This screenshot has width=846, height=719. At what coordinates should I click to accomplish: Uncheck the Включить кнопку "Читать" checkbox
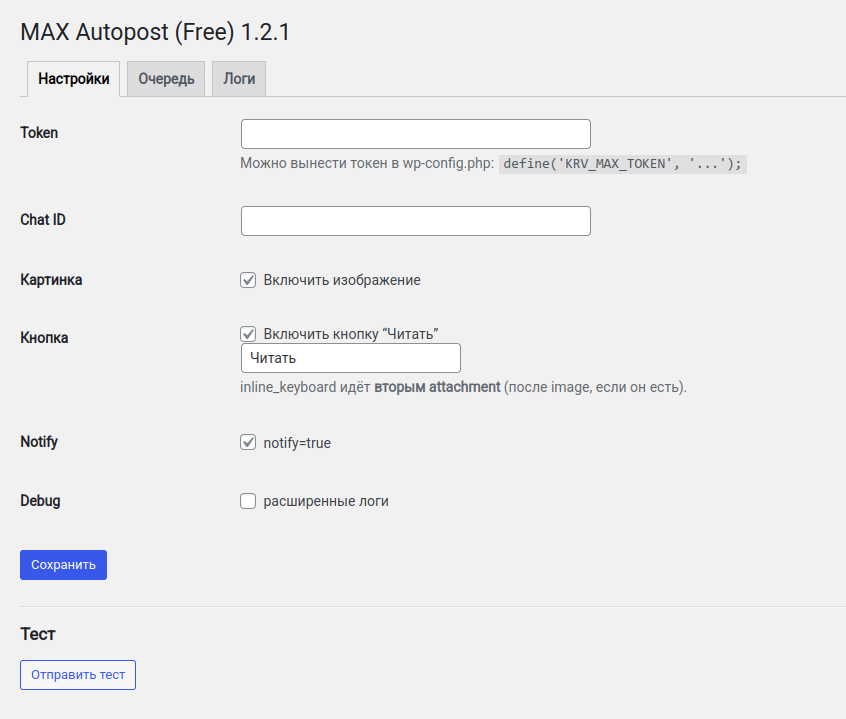click(x=248, y=333)
